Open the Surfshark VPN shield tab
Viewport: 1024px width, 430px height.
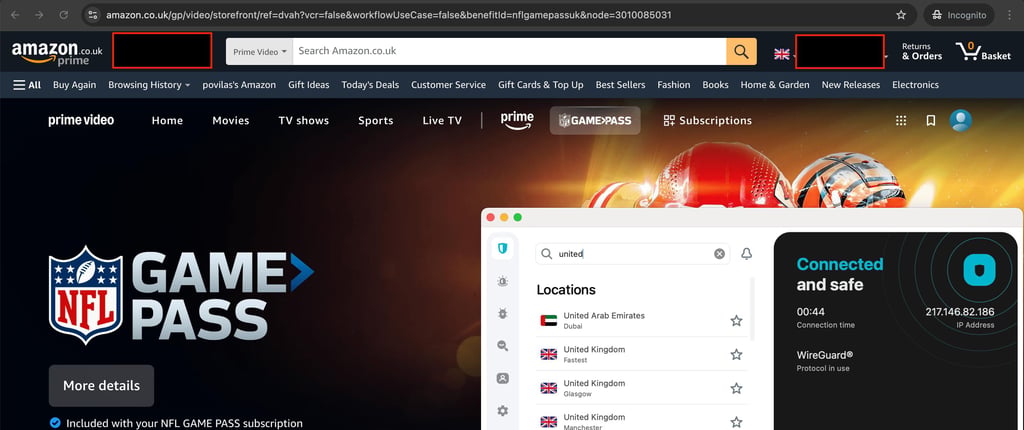503,248
